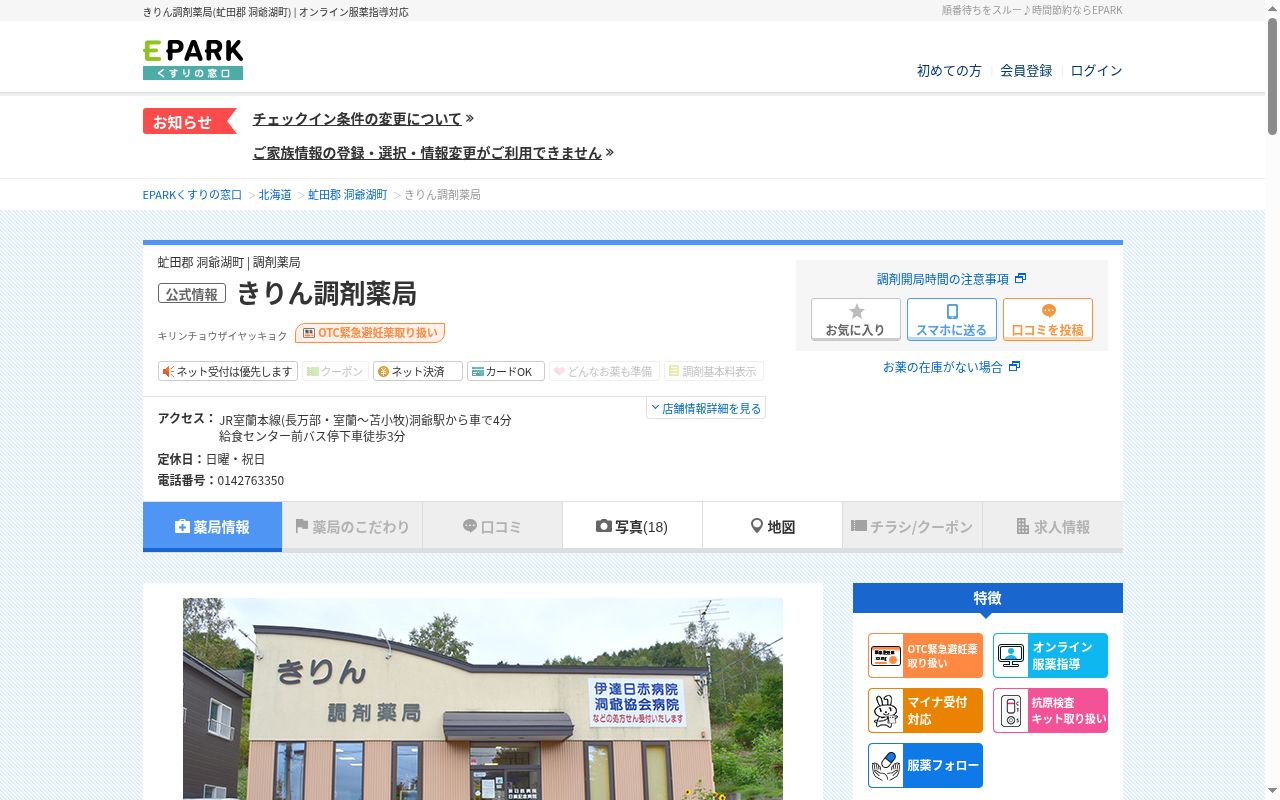Go to 北海道 breadcrumb
Screen dimensions: 1280x800
coord(275,195)
